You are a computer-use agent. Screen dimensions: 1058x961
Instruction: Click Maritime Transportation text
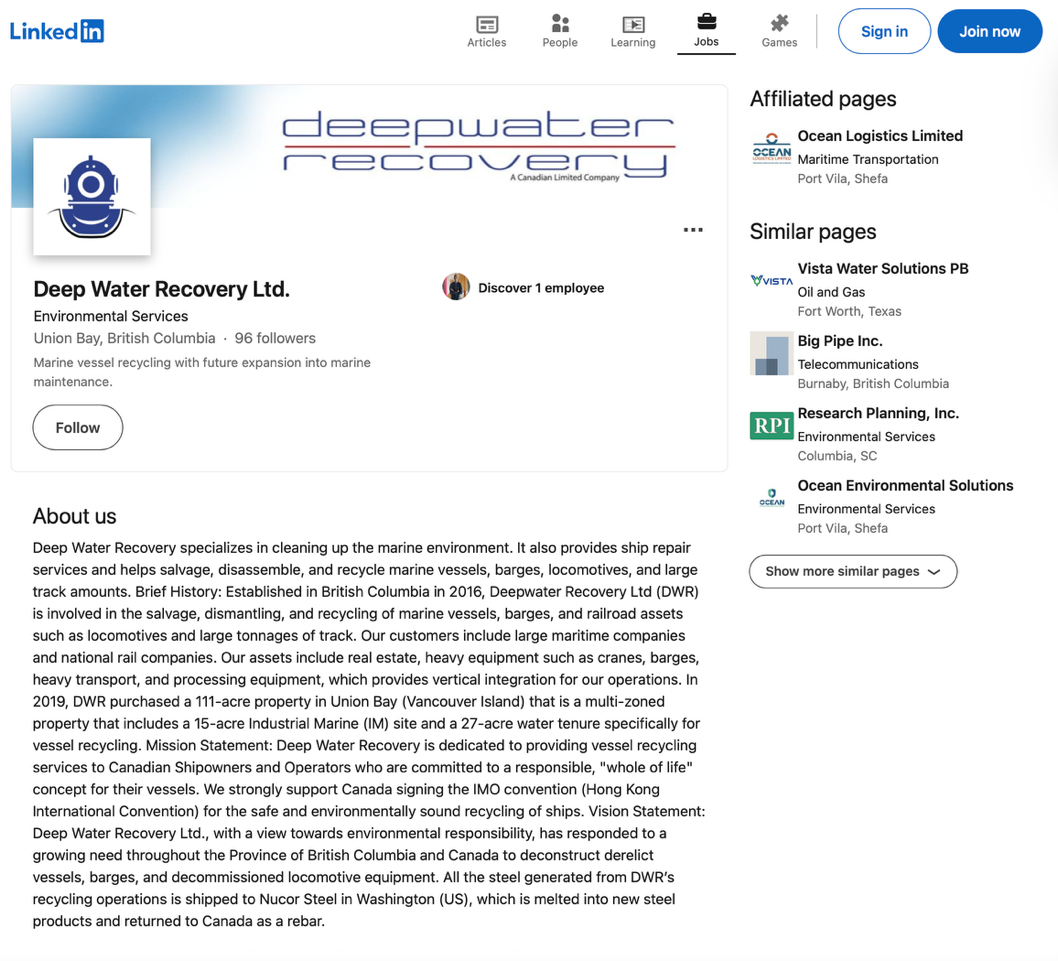coord(868,159)
